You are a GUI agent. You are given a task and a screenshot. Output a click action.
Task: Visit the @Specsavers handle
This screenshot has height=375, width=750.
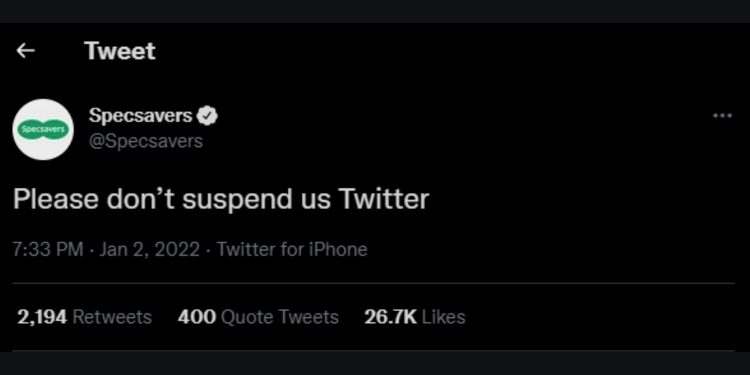coord(146,141)
